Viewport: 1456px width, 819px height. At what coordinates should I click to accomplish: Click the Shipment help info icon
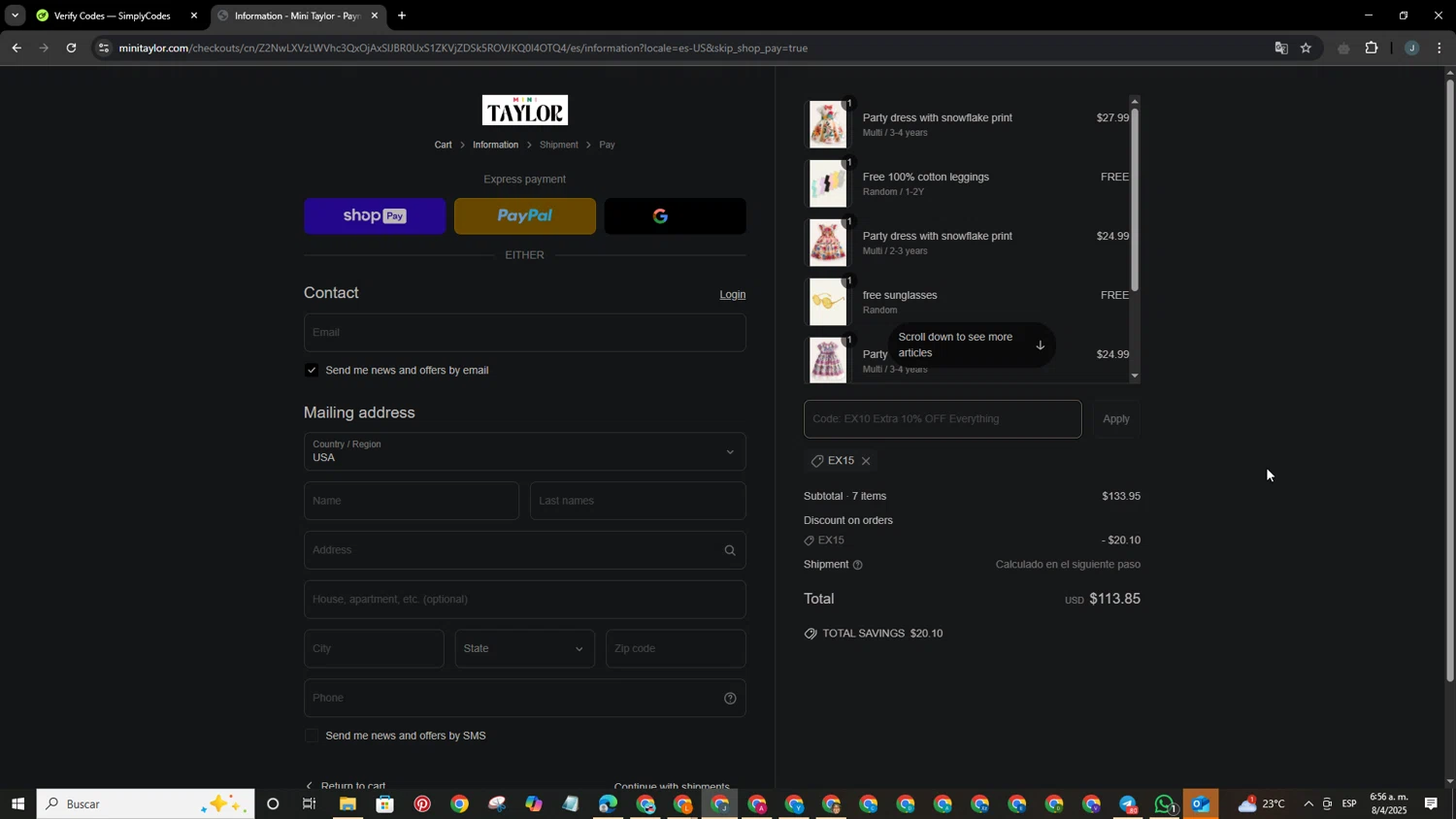tap(858, 565)
